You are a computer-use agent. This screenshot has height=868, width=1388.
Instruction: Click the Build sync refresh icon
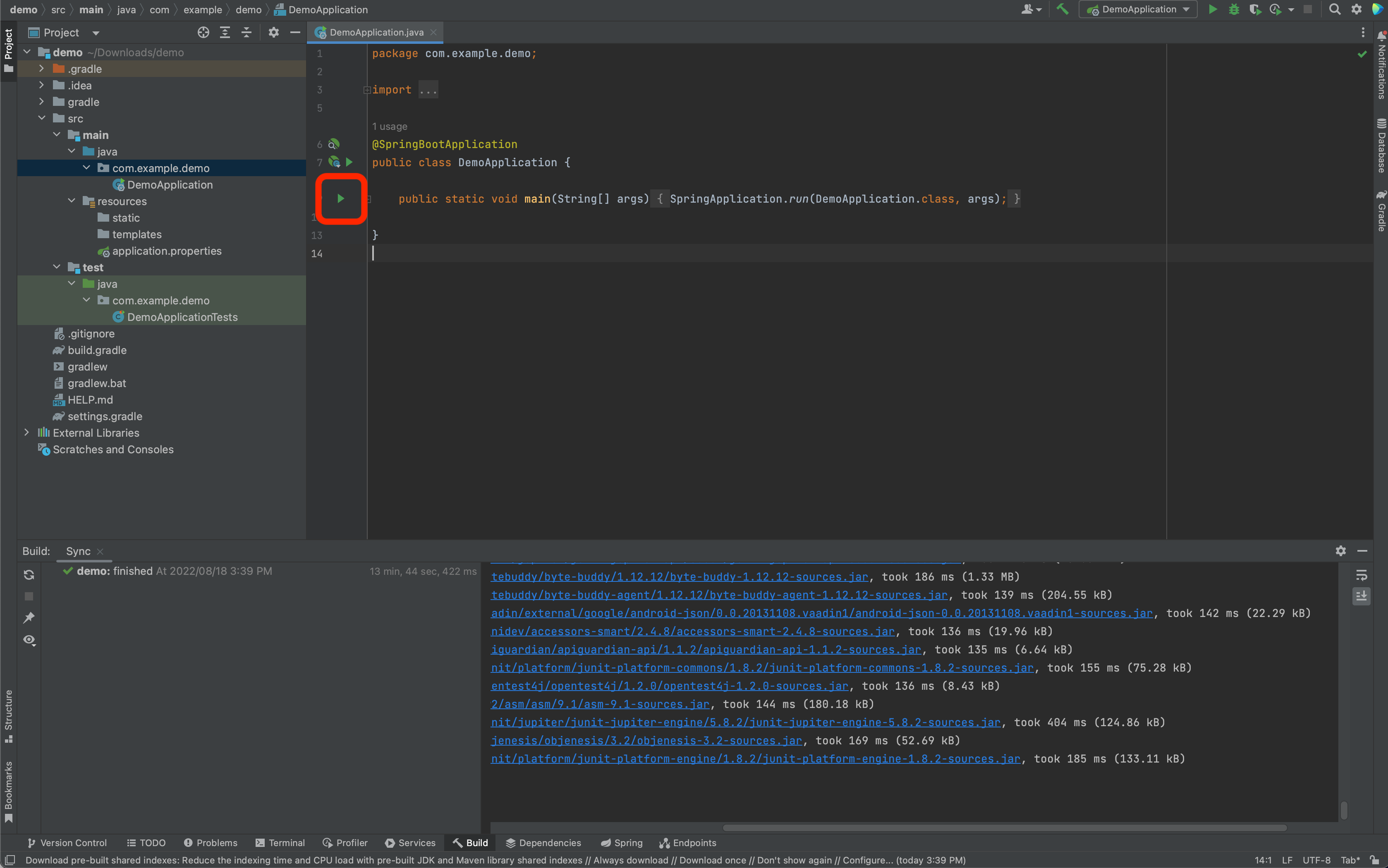[x=29, y=575]
